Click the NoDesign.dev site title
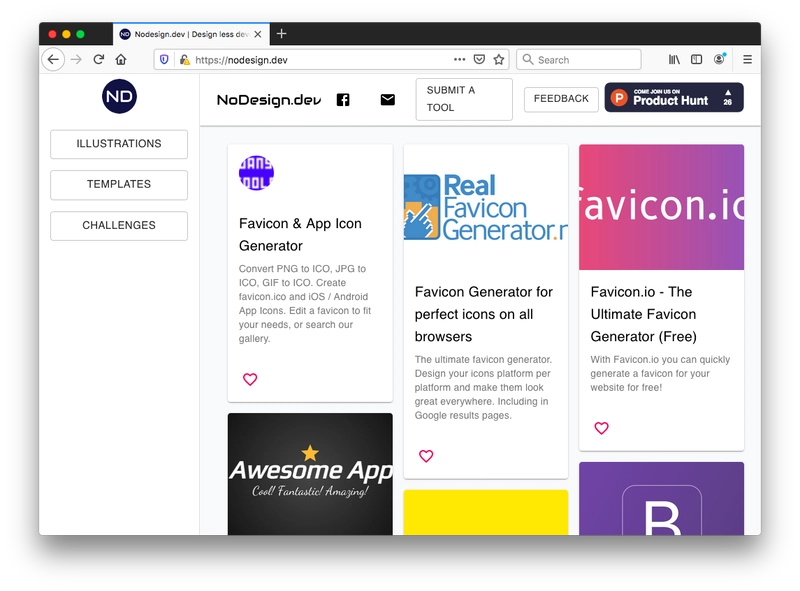The width and height of the screenshot is (800, 591). coord(269,100)
